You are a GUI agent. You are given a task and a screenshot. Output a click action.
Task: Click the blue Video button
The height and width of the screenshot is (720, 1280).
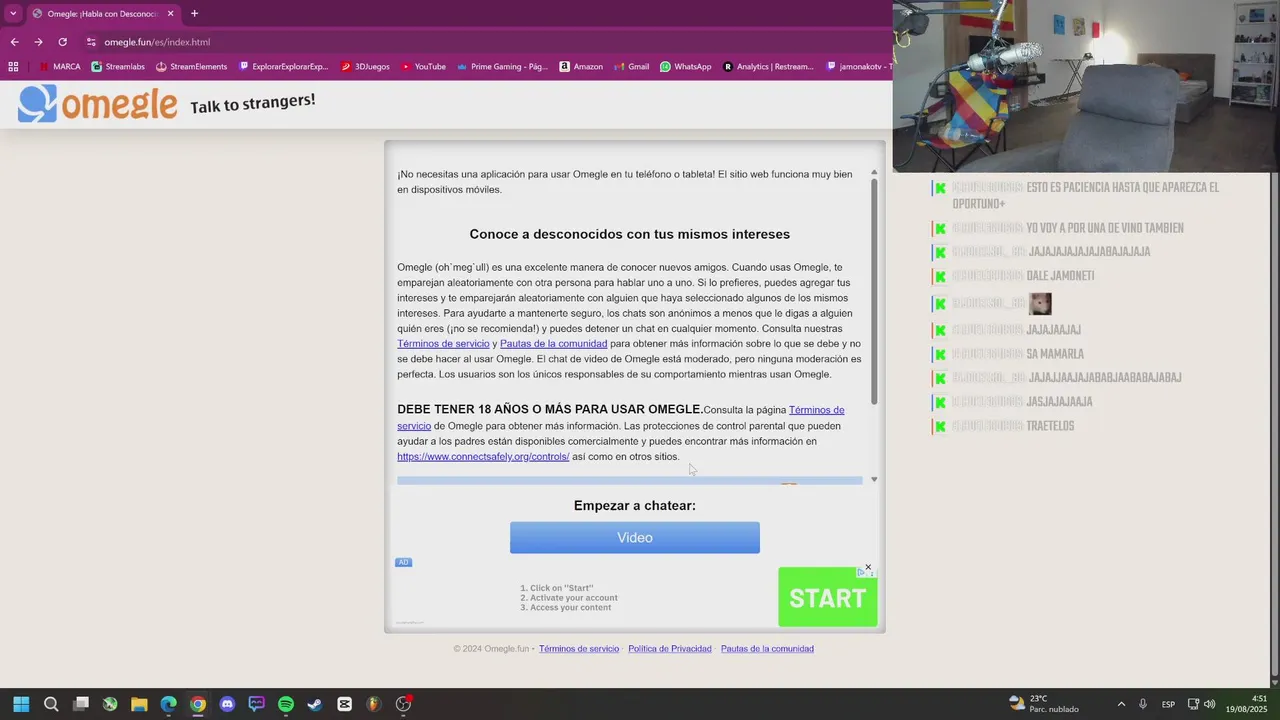pos(635,538)
